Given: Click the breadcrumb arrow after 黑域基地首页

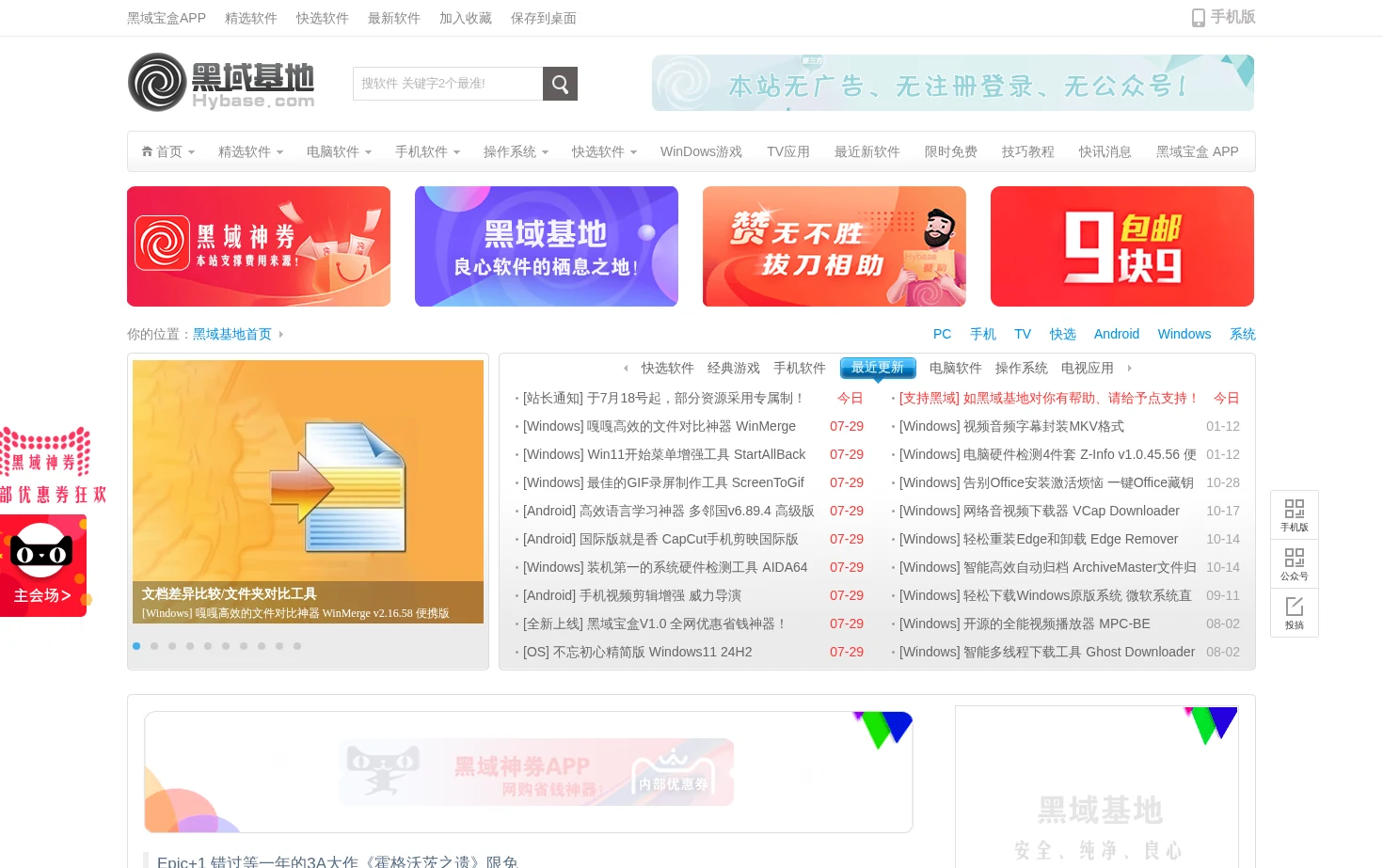Looking at the screenshot, I should click(x=280, y=334).
